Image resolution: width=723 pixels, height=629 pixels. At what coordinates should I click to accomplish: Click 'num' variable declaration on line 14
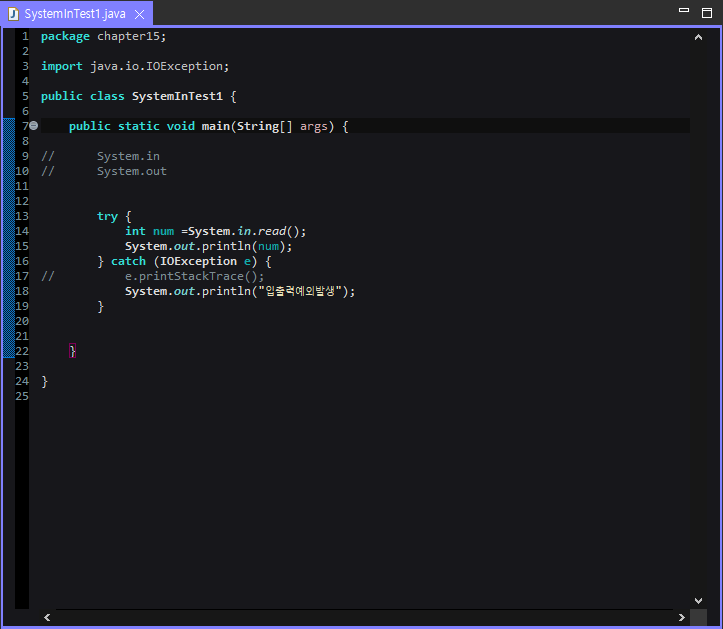163,231
